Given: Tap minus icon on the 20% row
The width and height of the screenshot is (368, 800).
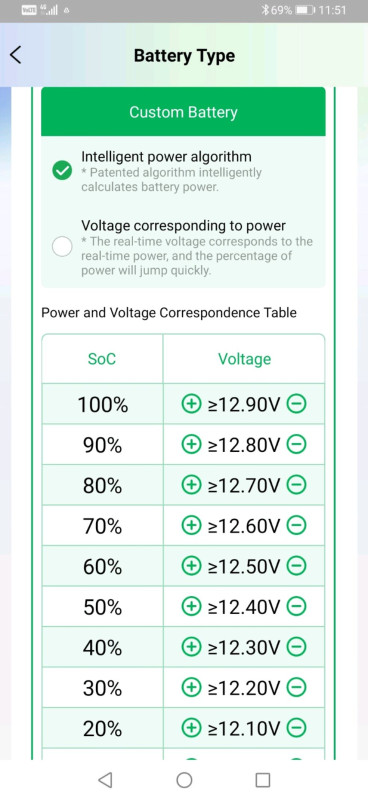Looking at the screenshot, I should pyautogui.click(x=297, y=729).
